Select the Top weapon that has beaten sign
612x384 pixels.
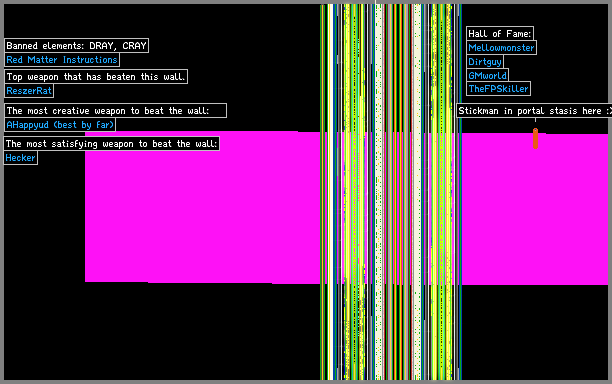96,76
